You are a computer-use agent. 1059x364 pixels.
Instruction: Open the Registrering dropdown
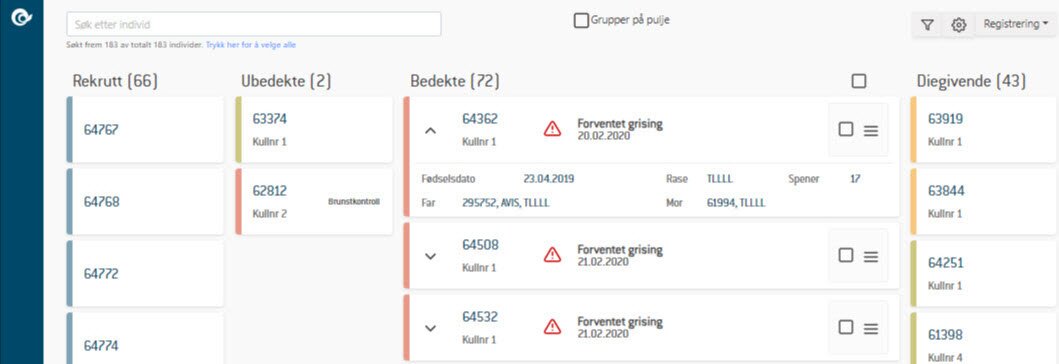(x=1016, y=24)
